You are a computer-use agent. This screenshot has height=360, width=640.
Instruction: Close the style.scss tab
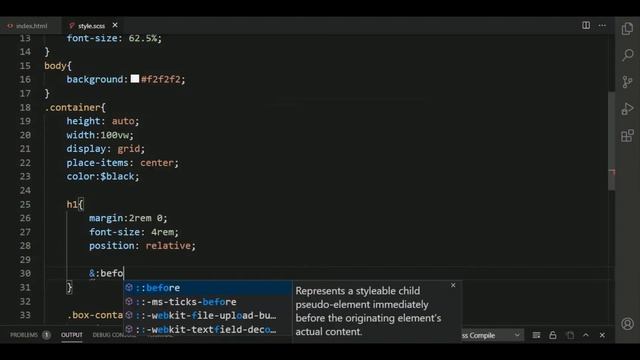115,25
